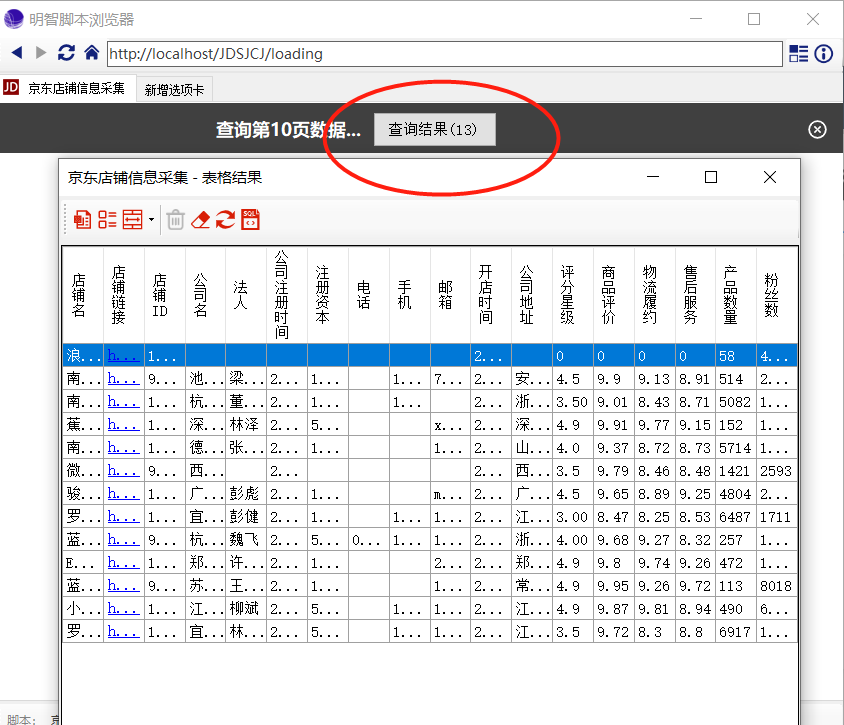Click the red SQL export icon
Screen dimensions: 844x725
tap(250, 220)
